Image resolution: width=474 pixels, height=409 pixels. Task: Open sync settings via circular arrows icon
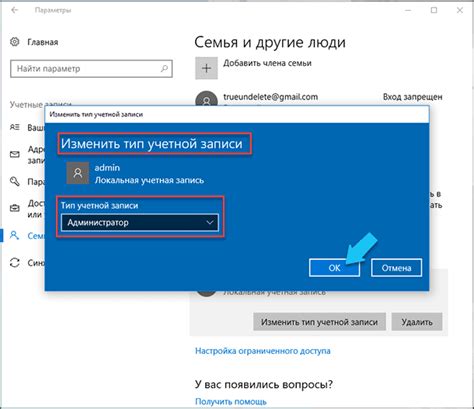pyautogui.click(x=15, y=263)
